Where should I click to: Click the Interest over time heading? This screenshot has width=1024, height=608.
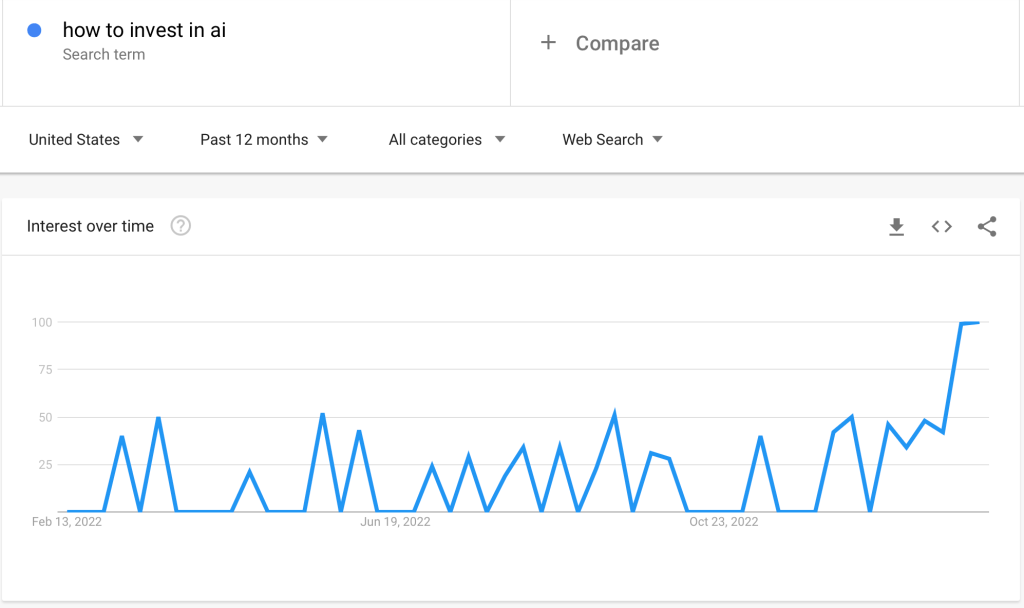coord(90,226)
